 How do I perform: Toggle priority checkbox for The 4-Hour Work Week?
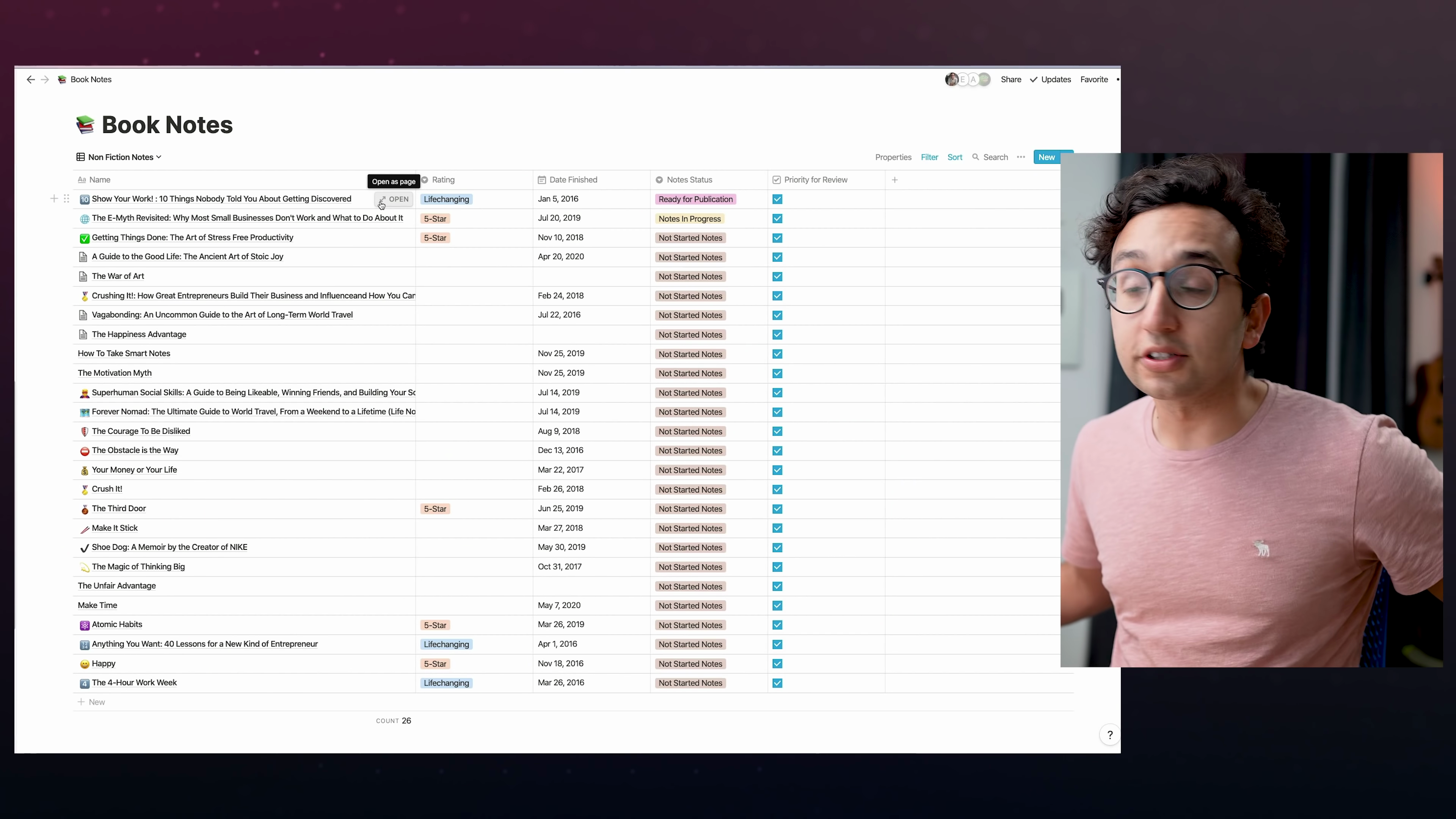(777, 683)
